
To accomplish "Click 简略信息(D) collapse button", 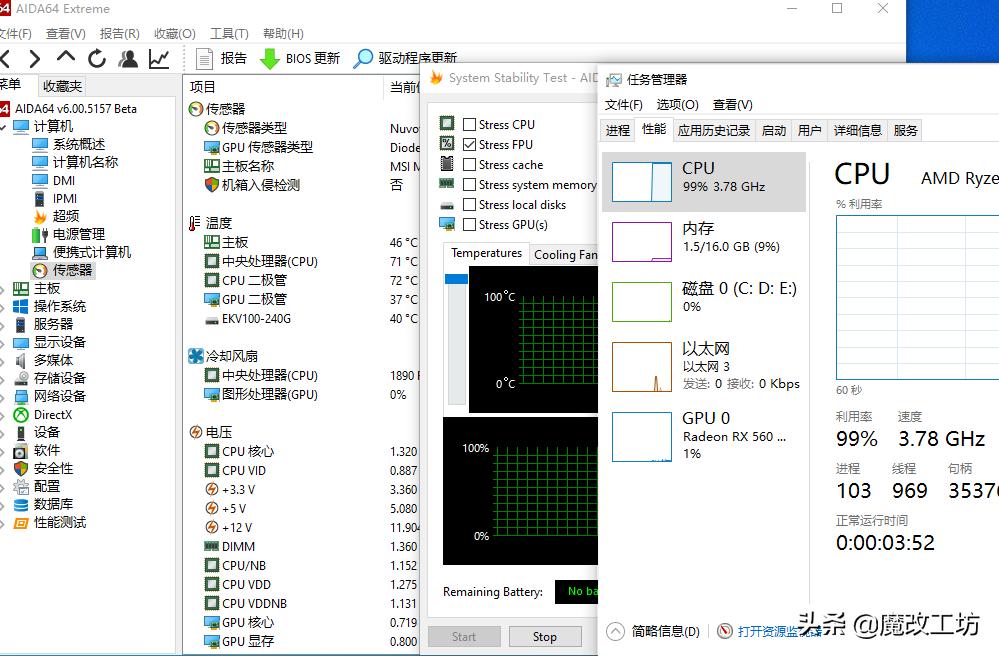I will pos(654,631).
